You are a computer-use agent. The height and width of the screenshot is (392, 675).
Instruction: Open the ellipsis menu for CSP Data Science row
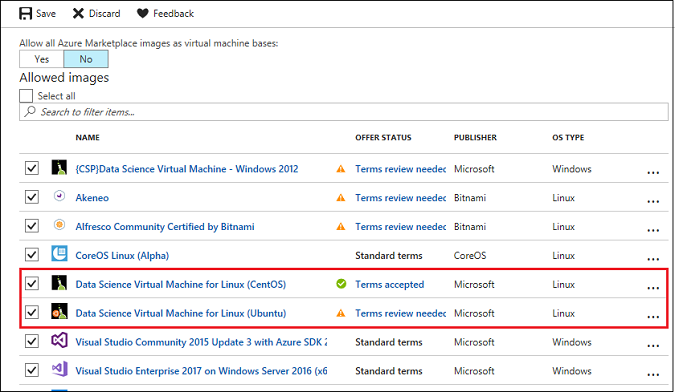coord(653,173)
